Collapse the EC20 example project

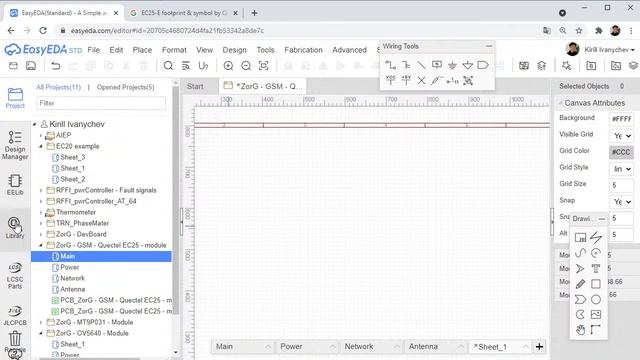(41, 146)
